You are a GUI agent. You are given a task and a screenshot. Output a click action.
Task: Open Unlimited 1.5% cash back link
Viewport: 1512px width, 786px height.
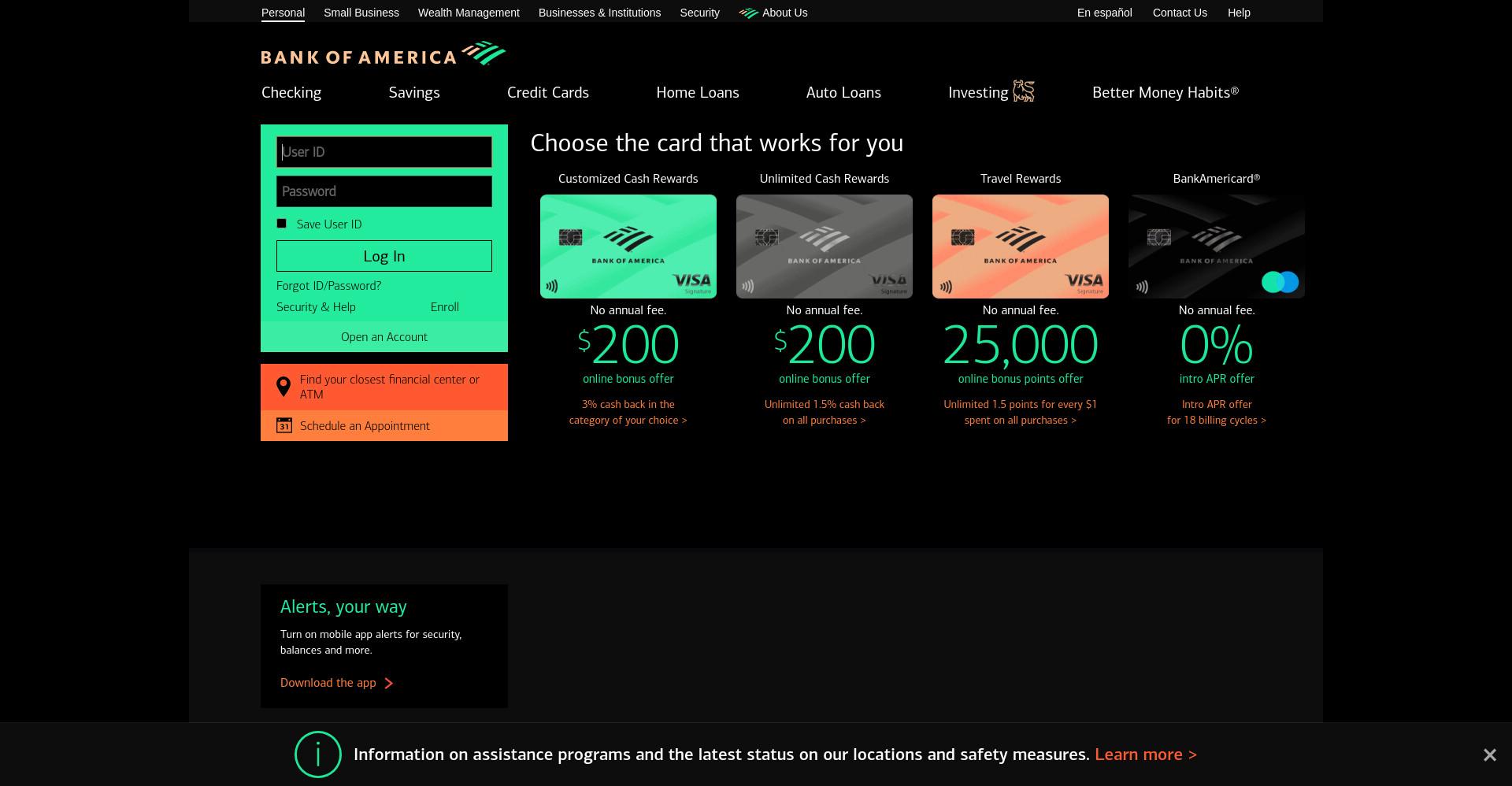[x=825, y=413]
